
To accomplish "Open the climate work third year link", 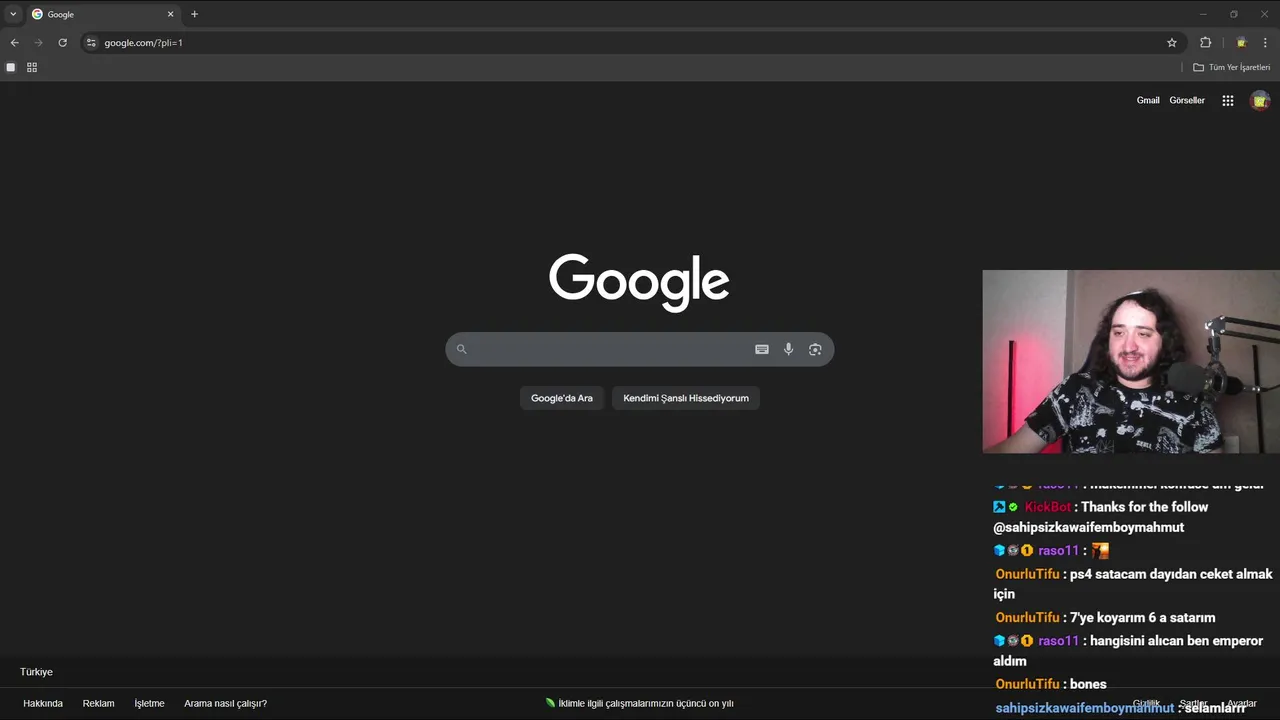I will coord(639,703).
